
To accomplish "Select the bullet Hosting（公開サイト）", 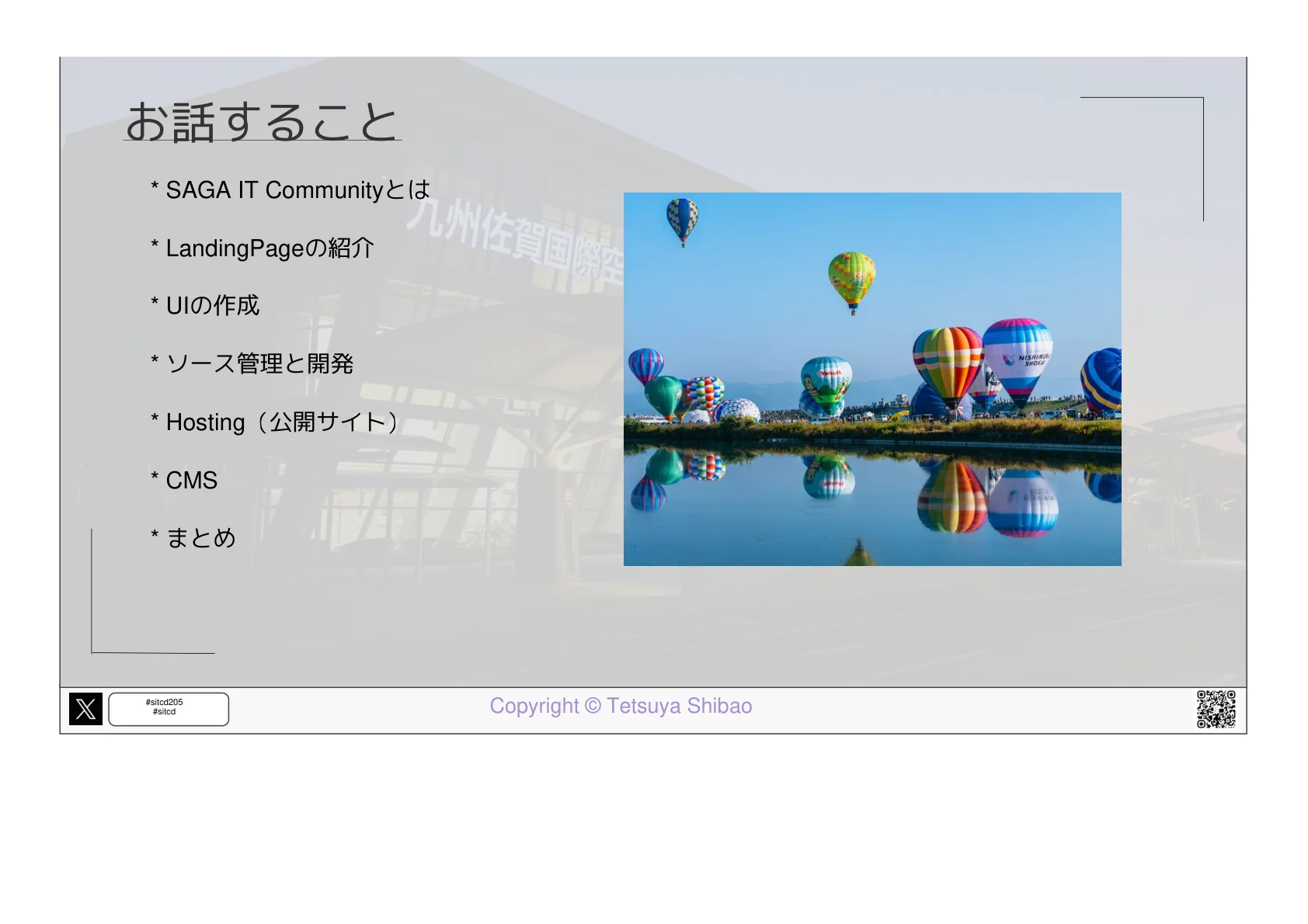I will 275,422.
